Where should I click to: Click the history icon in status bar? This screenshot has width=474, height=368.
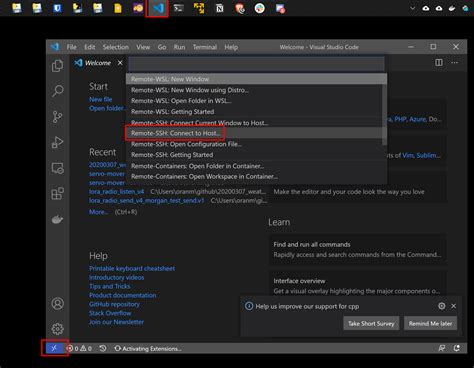[103, 348]
